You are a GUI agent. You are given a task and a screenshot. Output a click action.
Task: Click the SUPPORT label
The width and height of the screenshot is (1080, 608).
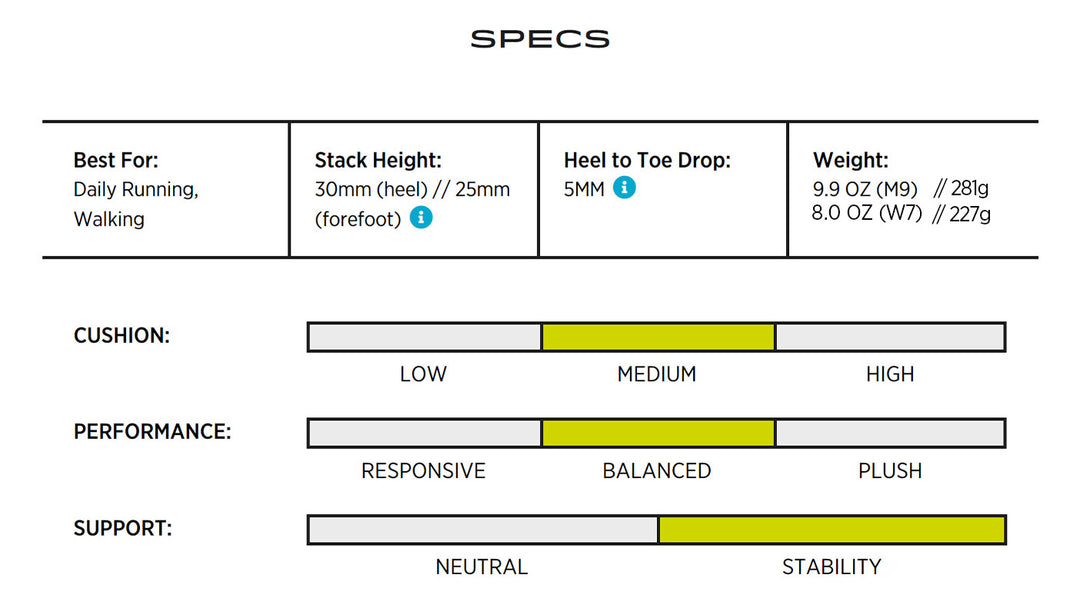(x=123, y=528)
